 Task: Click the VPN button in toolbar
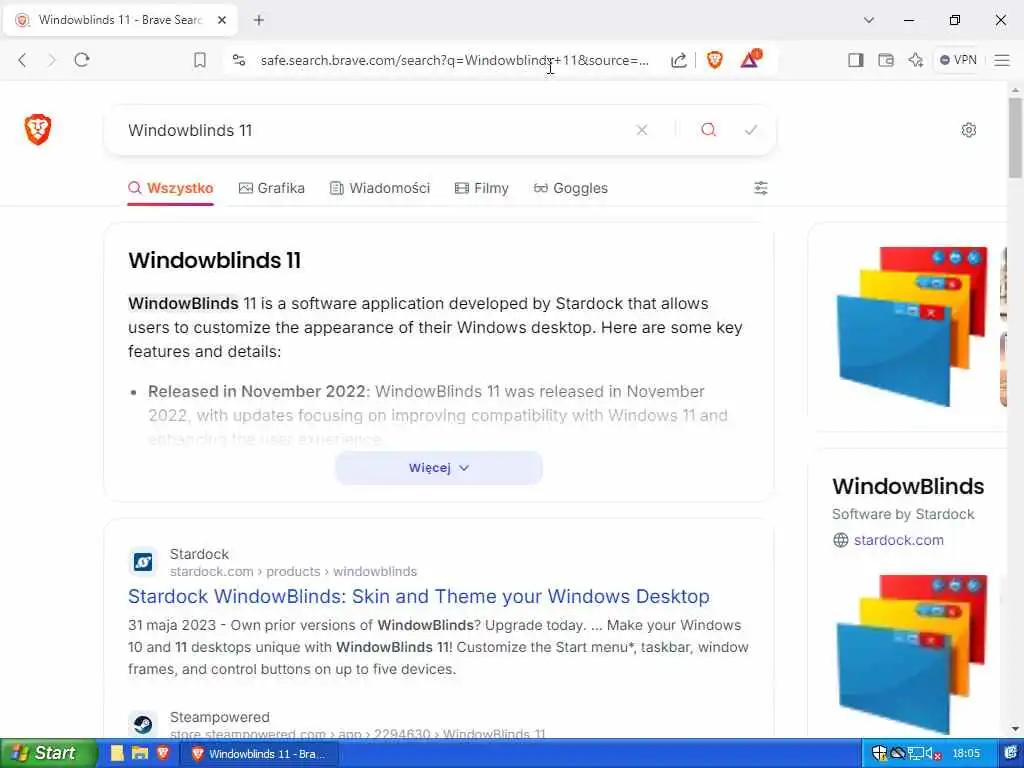(x=957, y=60)
